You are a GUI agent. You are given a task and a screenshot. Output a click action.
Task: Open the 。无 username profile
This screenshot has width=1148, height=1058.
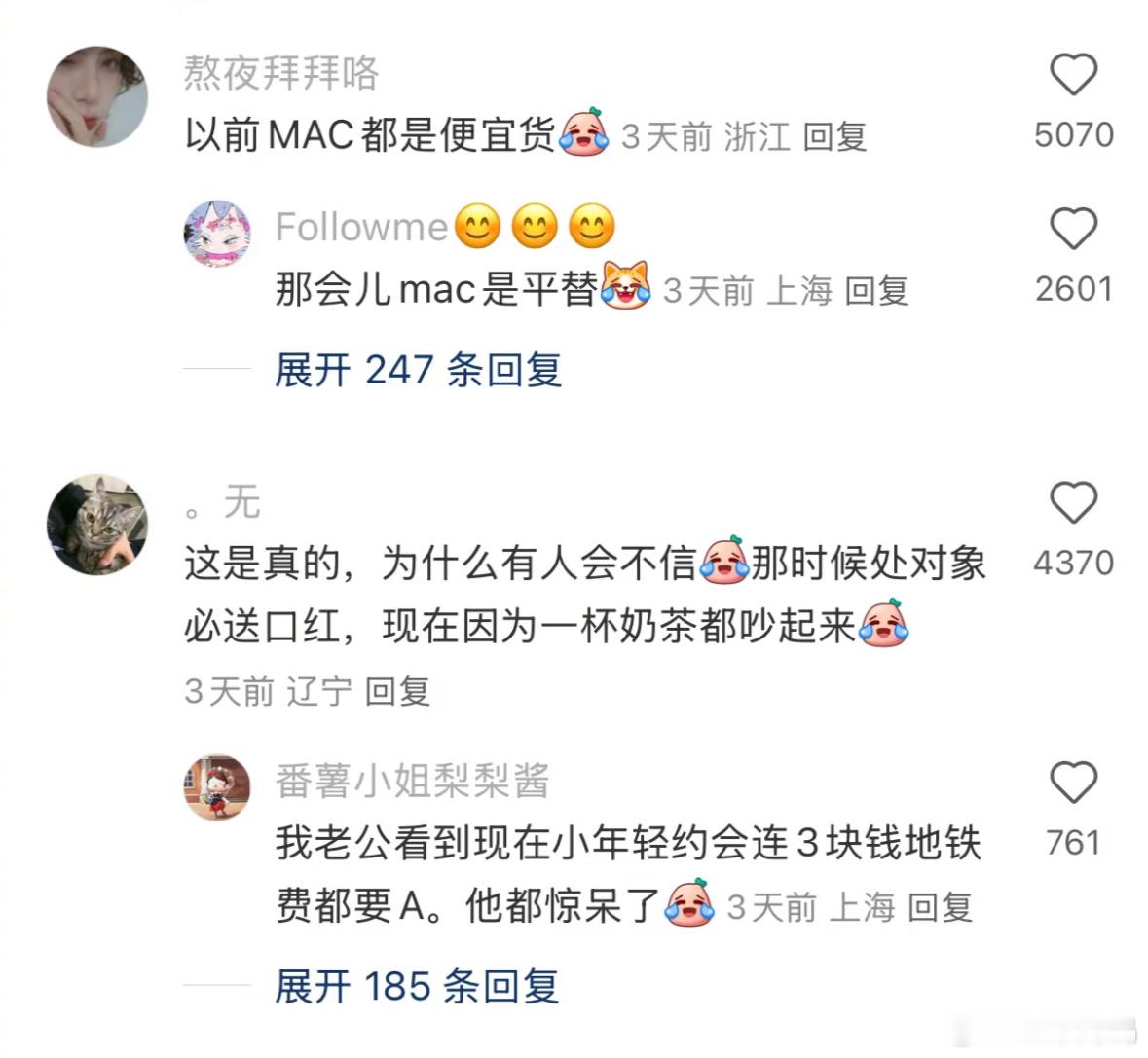coord(222,502)
